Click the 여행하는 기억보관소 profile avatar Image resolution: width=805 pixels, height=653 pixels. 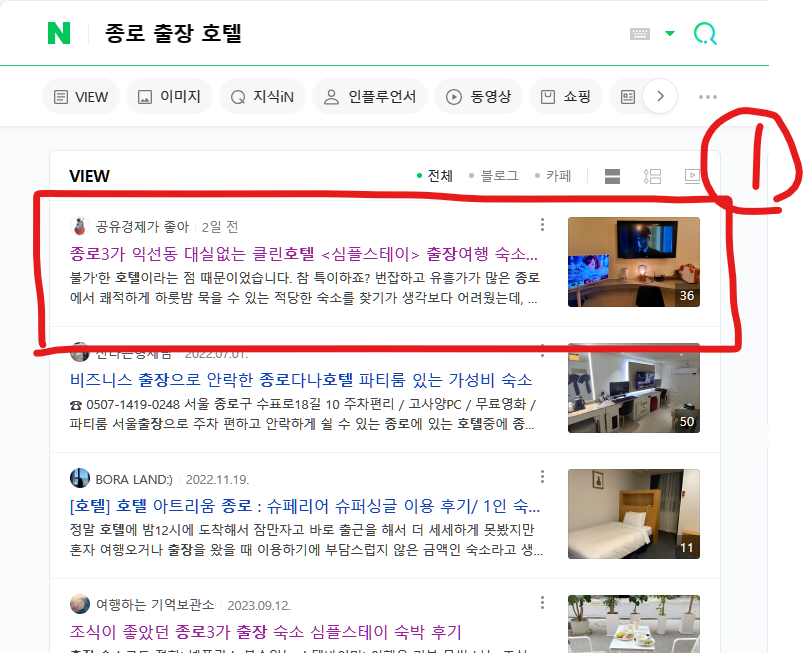(80, 604)
